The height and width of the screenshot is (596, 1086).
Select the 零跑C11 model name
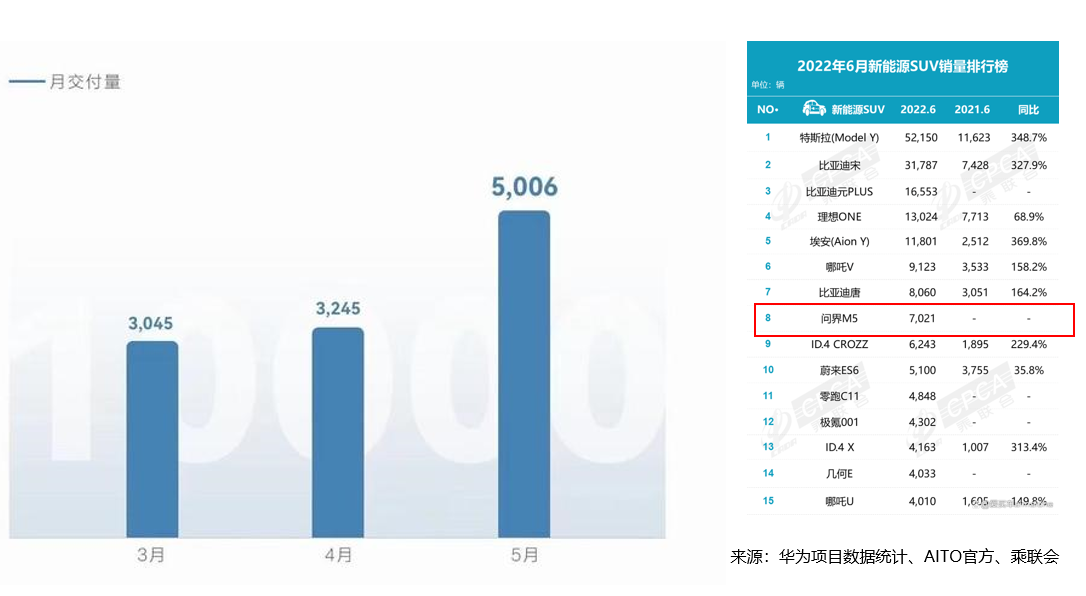pyautogui.click(x=839, y=396)
